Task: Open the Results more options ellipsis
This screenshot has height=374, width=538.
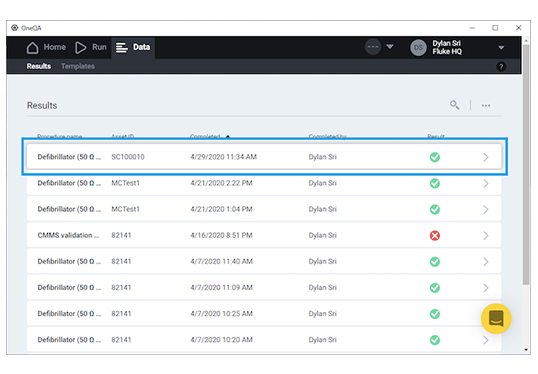Action: pyautogui.click(x=486, y=105)
